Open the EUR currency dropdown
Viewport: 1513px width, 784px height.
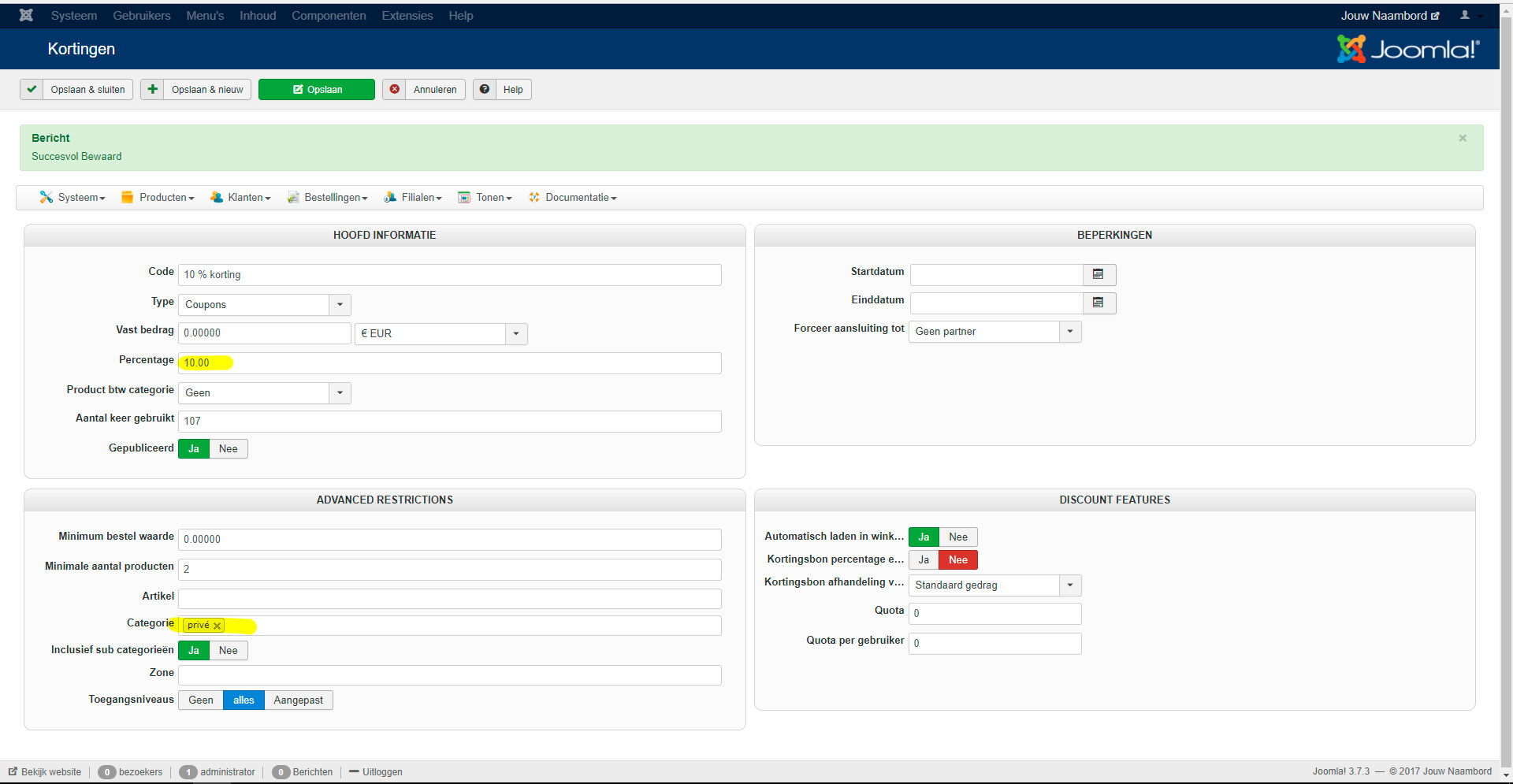(441, 333)
